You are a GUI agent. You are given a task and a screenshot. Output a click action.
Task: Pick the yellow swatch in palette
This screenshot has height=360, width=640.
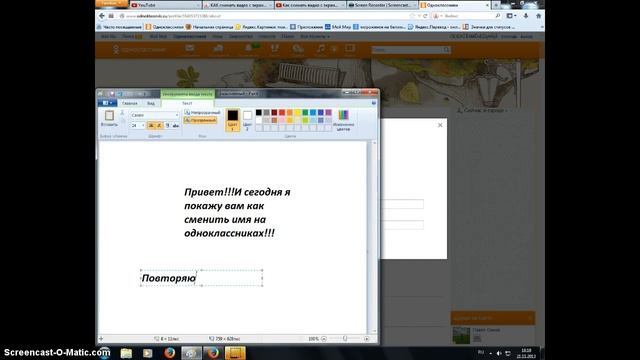click(298, 113)
